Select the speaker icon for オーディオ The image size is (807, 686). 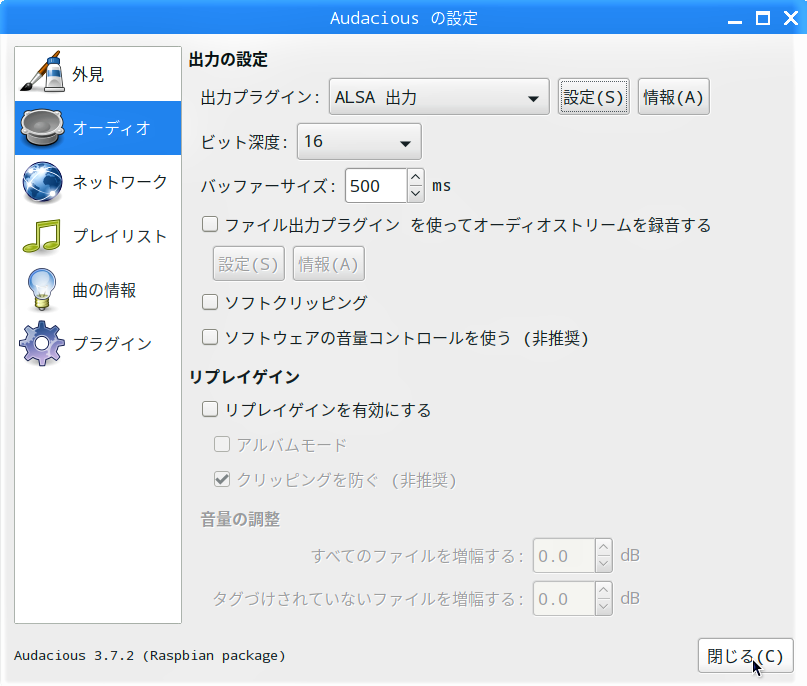point(42,128)
